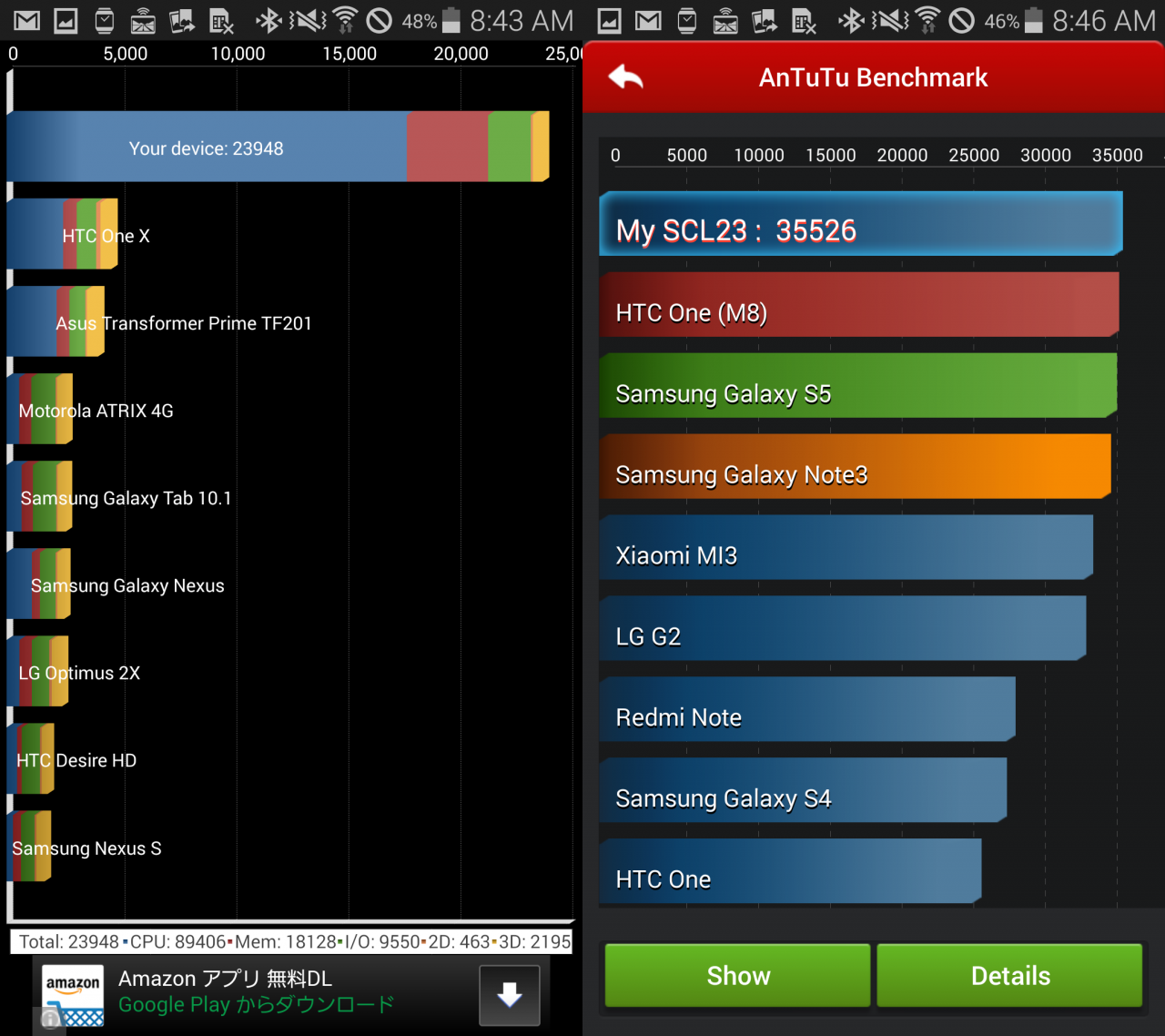Select the HTC One (M8) bar
The image size is (1165, 1036).
coord(859,305)
